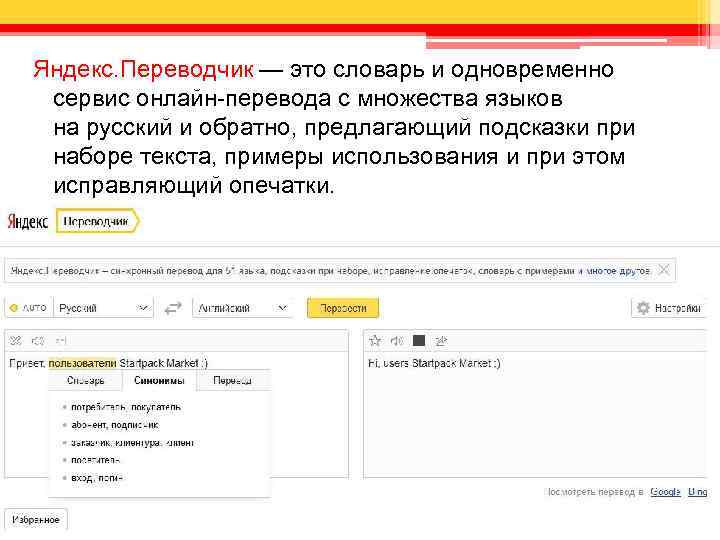Select synonym row 'заказчик, клиентура, клиент'

(132, 443)
